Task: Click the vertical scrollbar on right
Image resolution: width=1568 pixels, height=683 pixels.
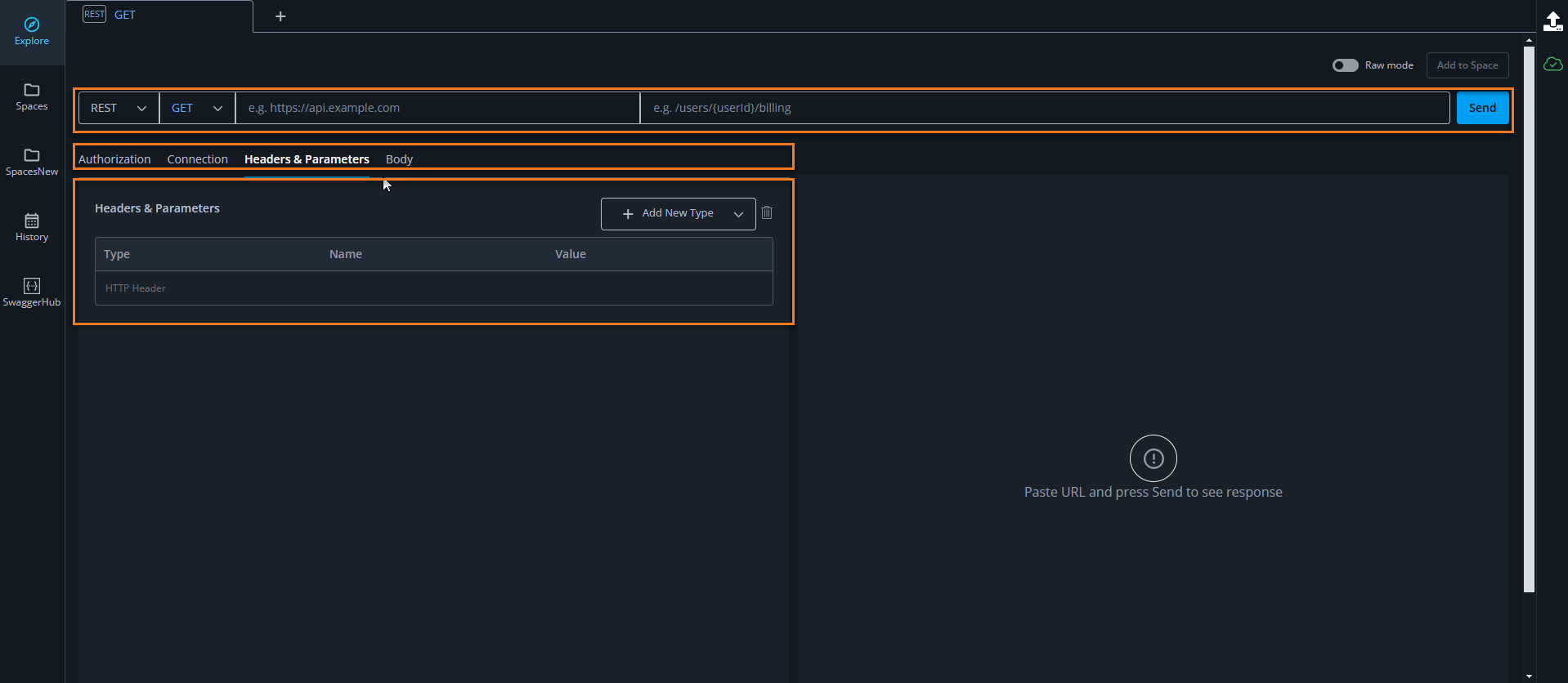Action: pyautogui.click(x=1529, y=327)
